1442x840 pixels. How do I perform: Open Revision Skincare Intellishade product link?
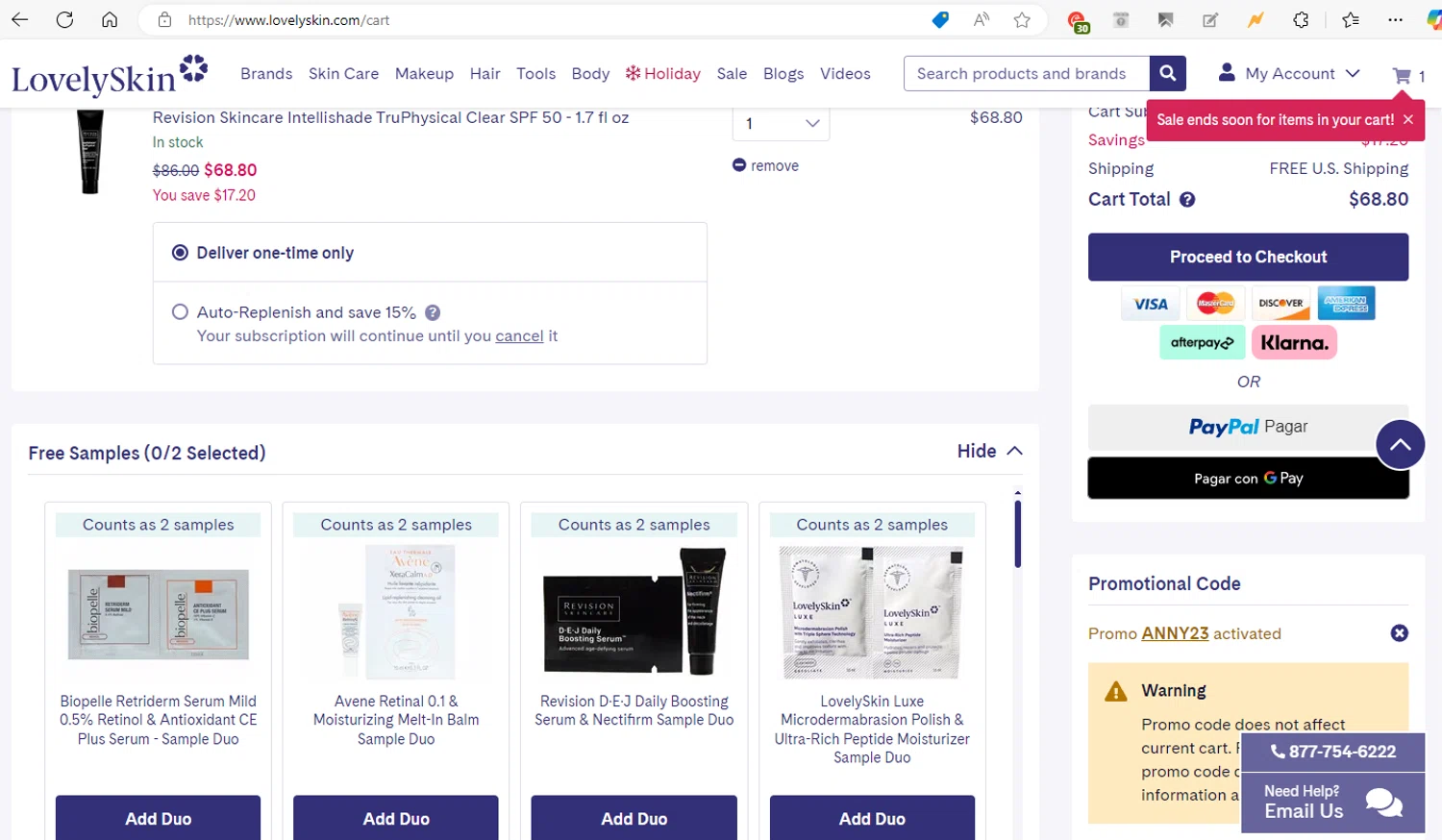click(x=390, y=117)
